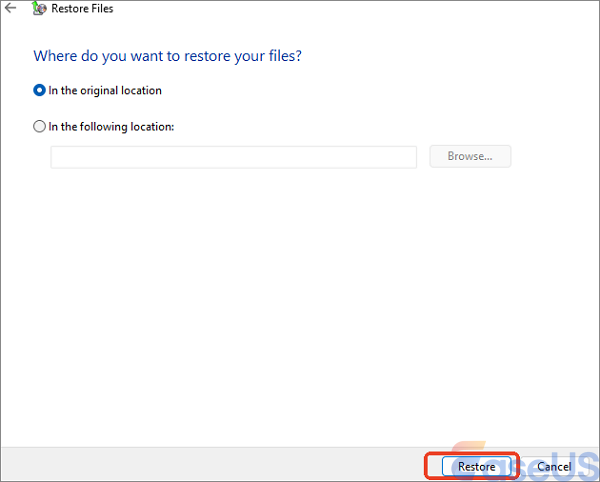Choose the following location radio button
The image size is (600, 482).
point(40,127)
